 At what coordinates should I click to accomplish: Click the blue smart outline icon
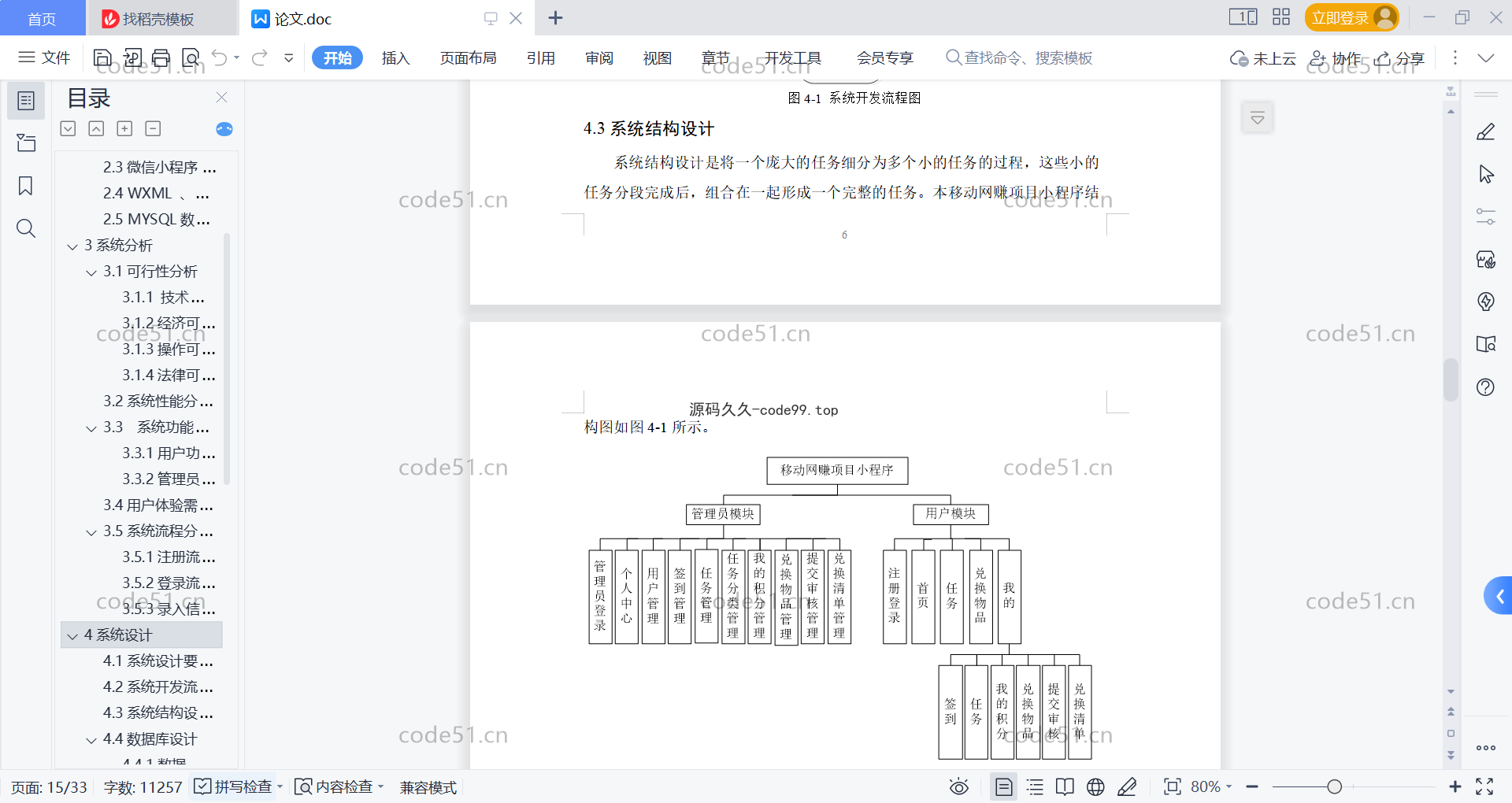[x=224, y=129]
